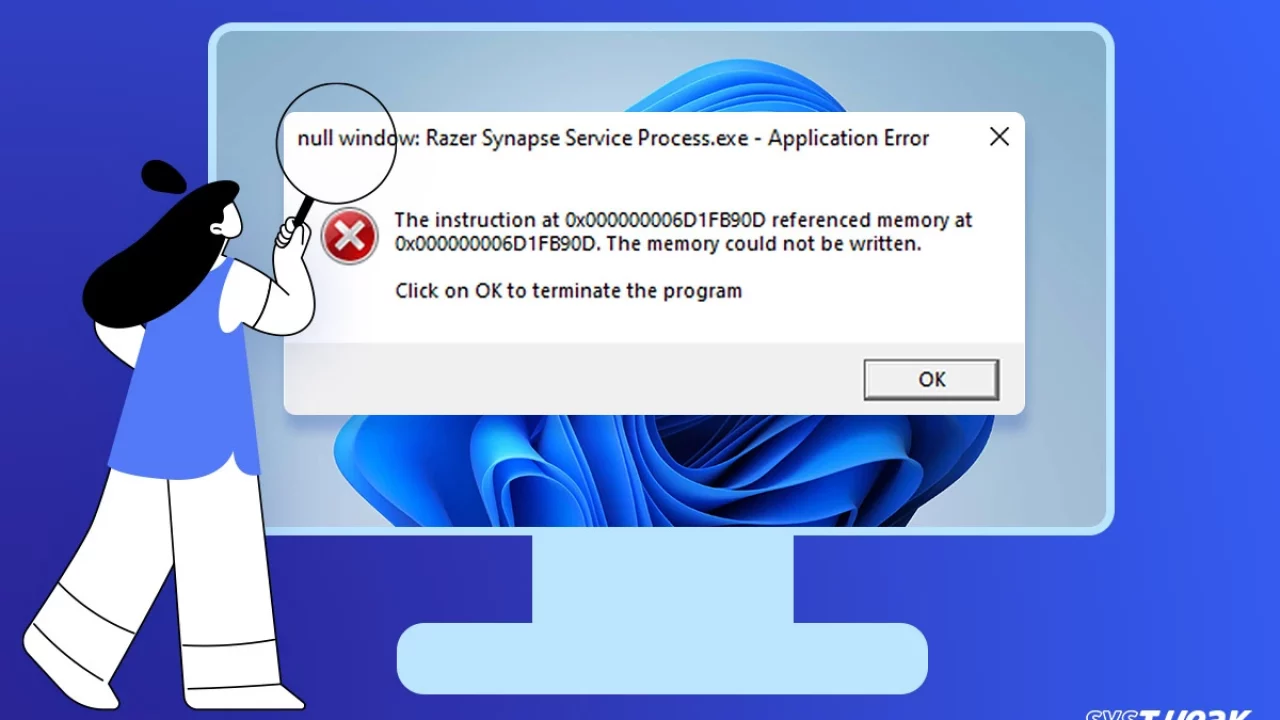1280x720 pixels.
Task: Click the gray dialog footer area
Action: 654,379
